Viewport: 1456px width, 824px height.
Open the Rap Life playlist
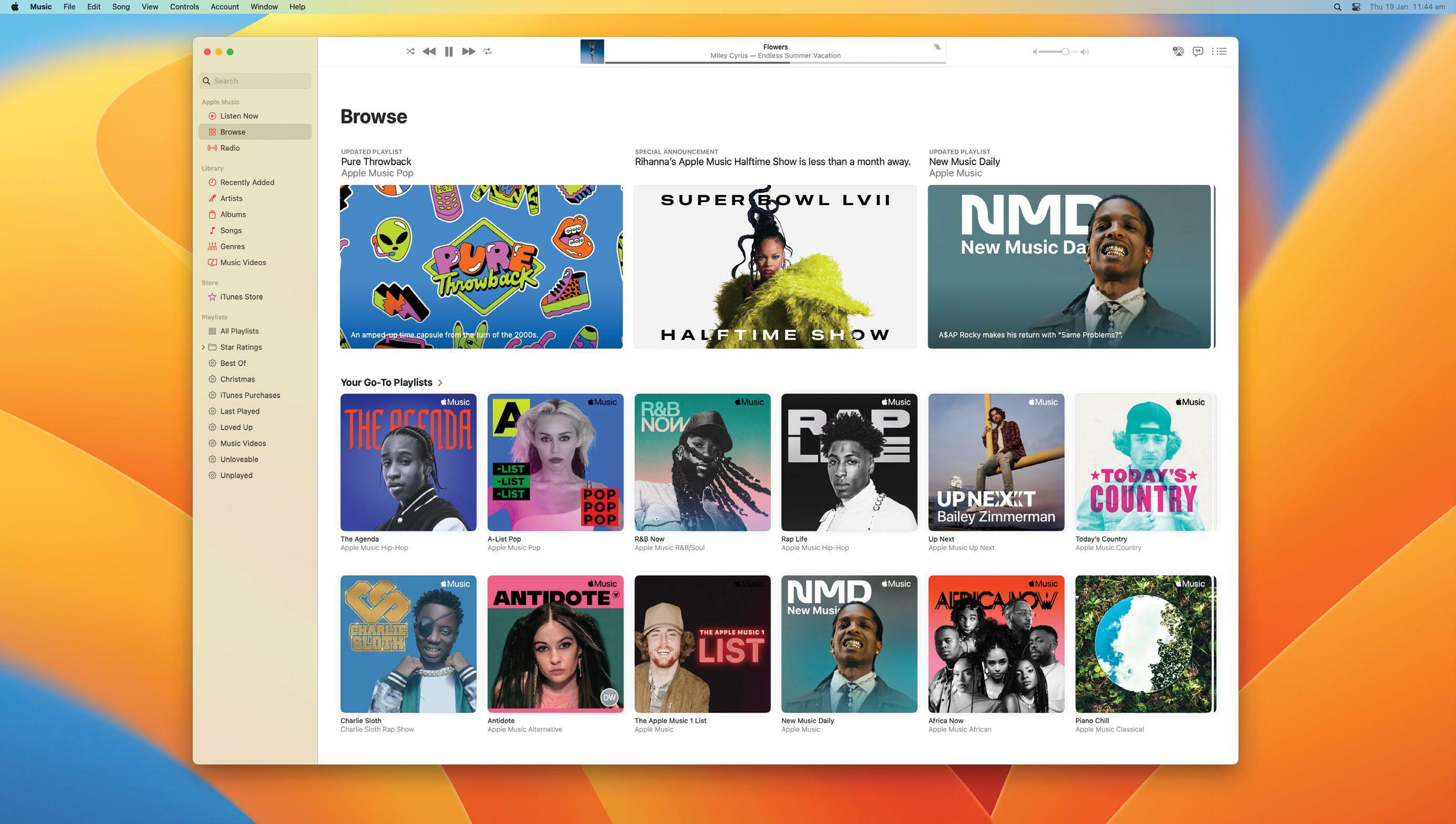pyautogui.click(x=849, y=462)
